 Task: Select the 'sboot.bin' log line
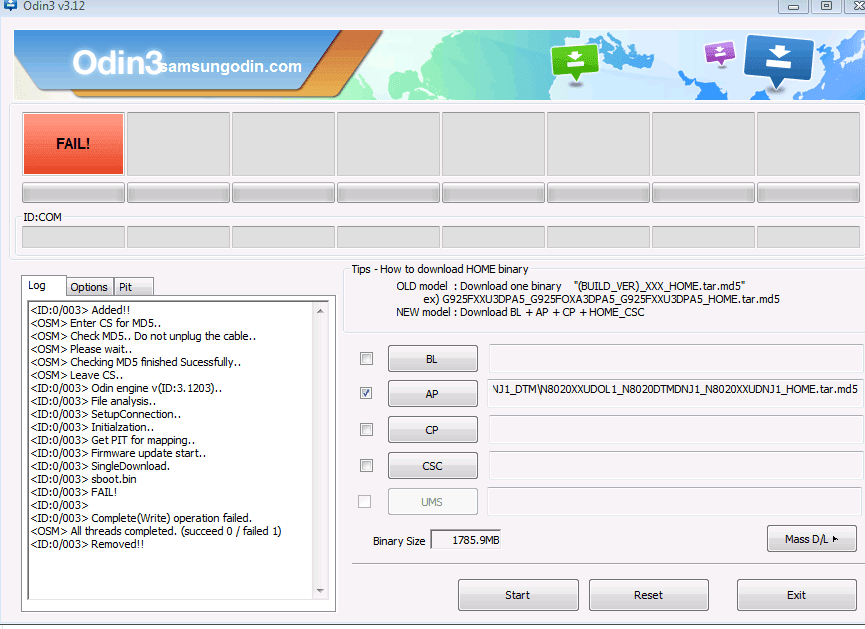83,479
